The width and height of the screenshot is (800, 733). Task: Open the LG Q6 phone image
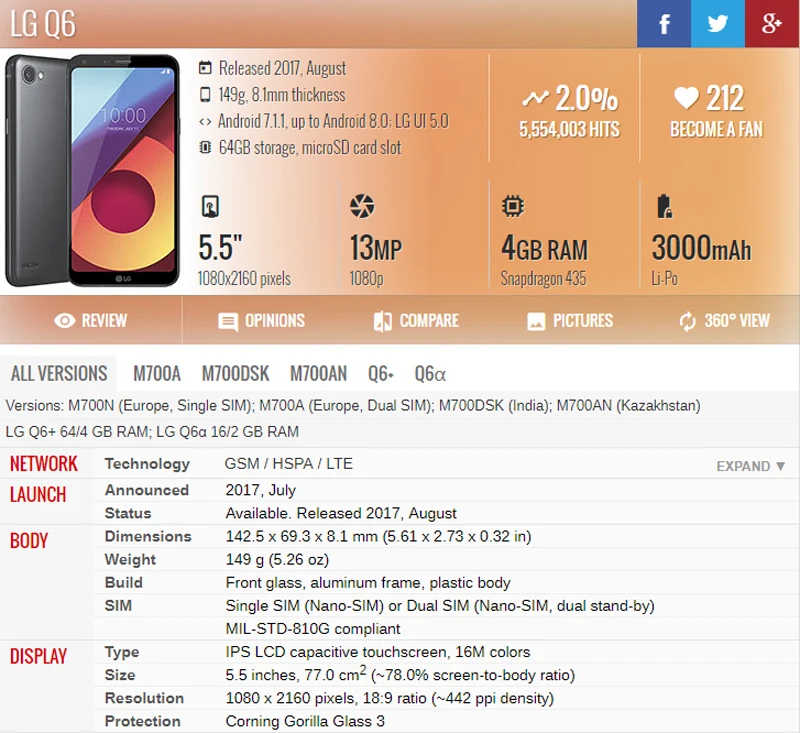coord(92,170)
